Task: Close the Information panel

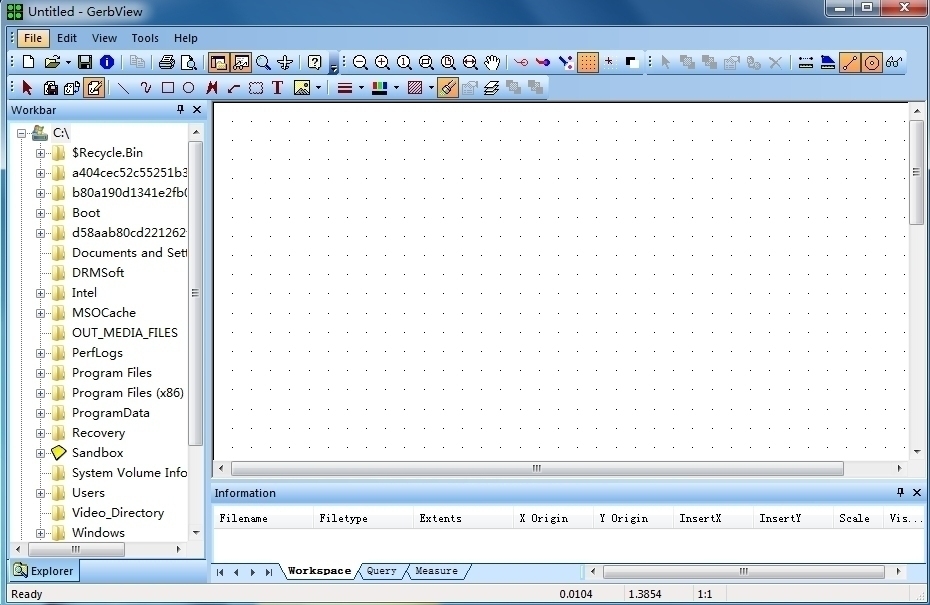Action: tap(917, 492)
